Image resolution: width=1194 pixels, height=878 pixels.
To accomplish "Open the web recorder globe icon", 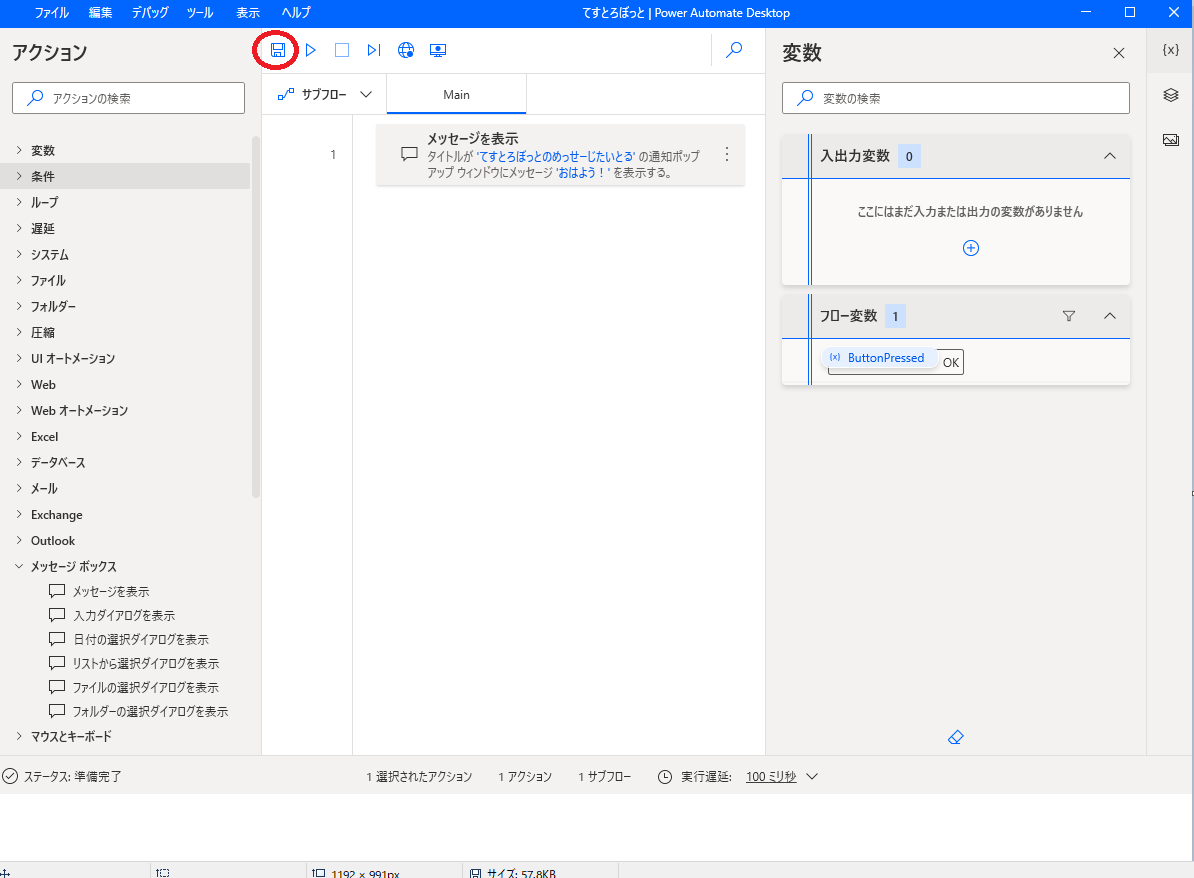I will pos(405,50).
